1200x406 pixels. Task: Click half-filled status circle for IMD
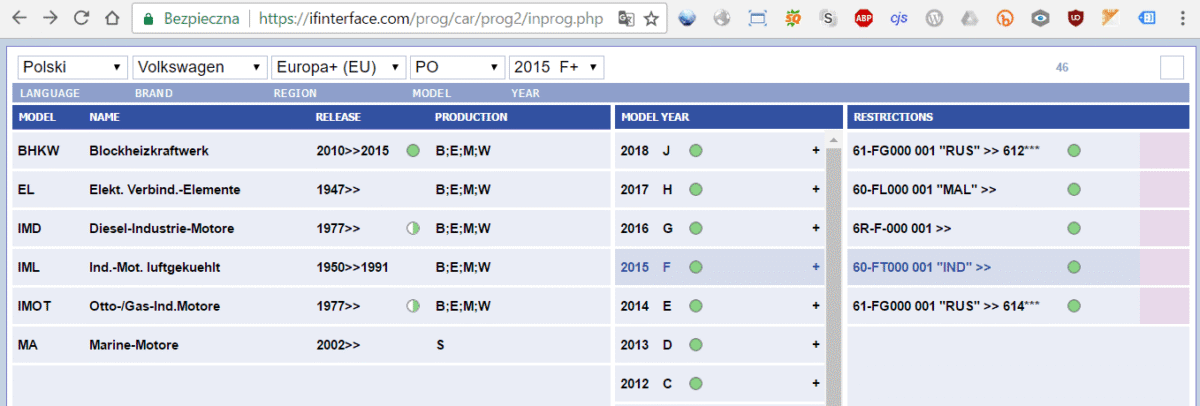pos(412,228)
